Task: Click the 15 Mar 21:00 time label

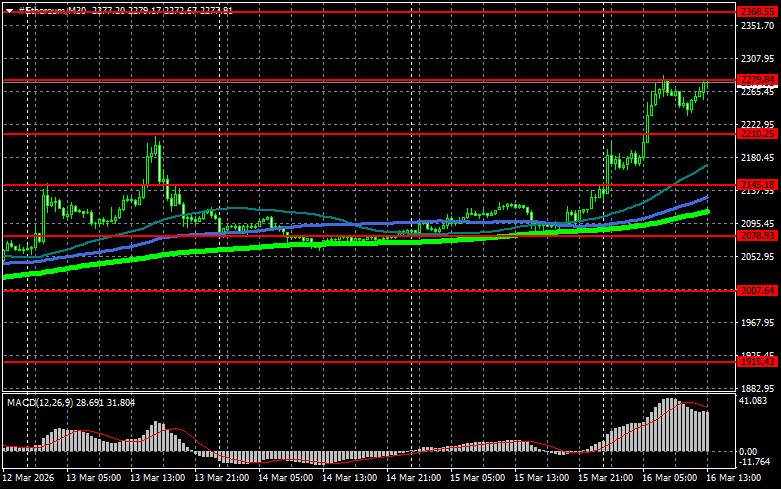Action: coord(606,478)
